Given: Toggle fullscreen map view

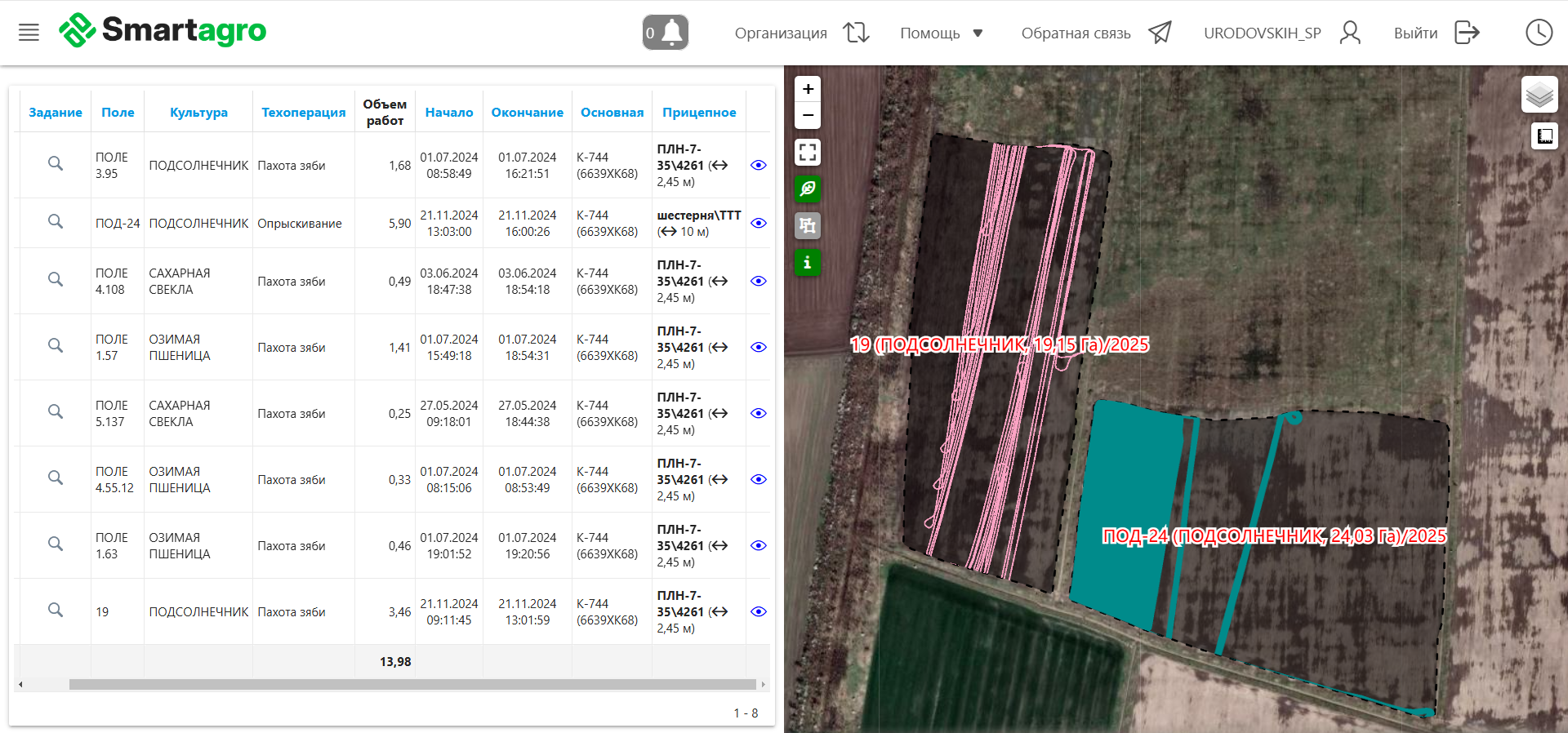Looking at the screenshot, I should [x=808, y=153].
